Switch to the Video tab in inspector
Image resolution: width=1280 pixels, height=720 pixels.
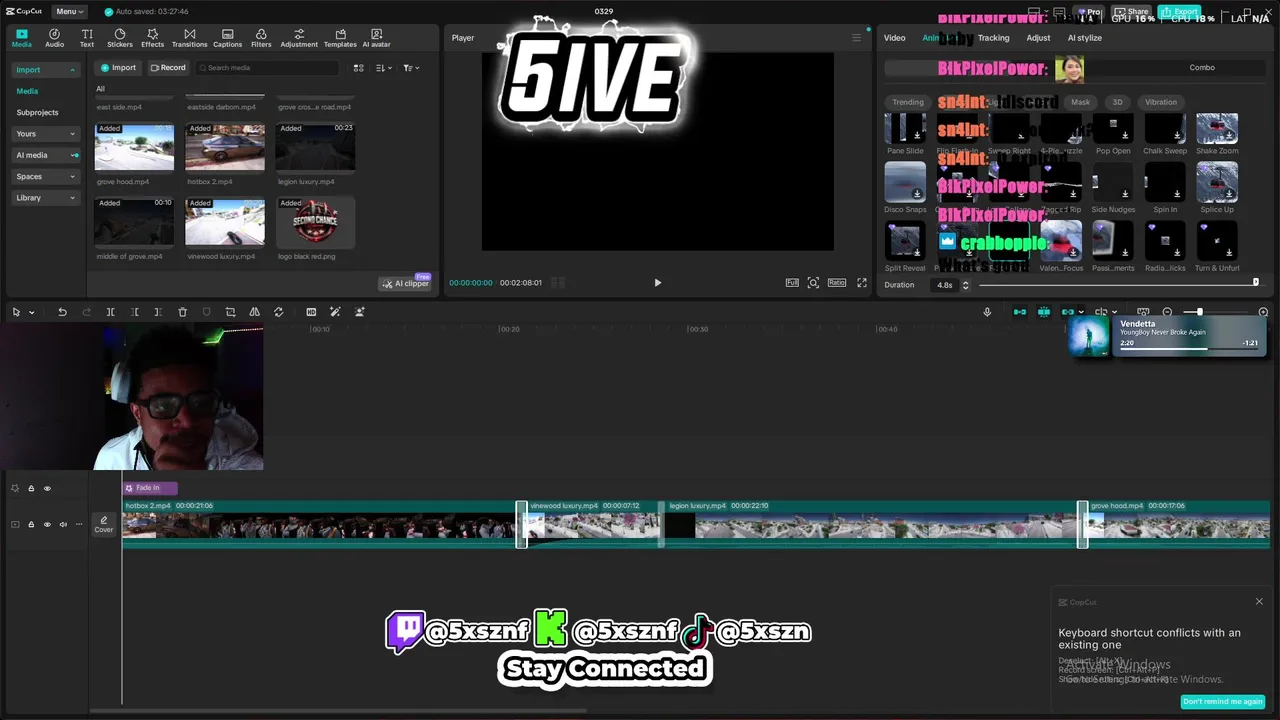895,38
